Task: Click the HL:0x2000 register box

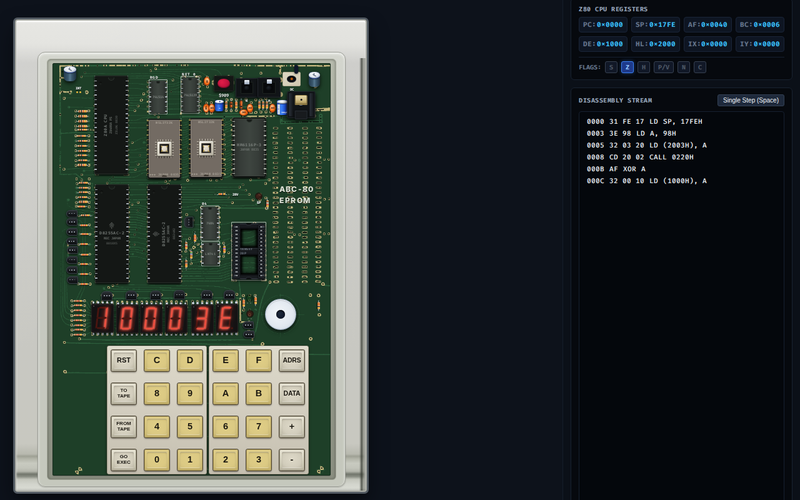Action: click(655, 44)
